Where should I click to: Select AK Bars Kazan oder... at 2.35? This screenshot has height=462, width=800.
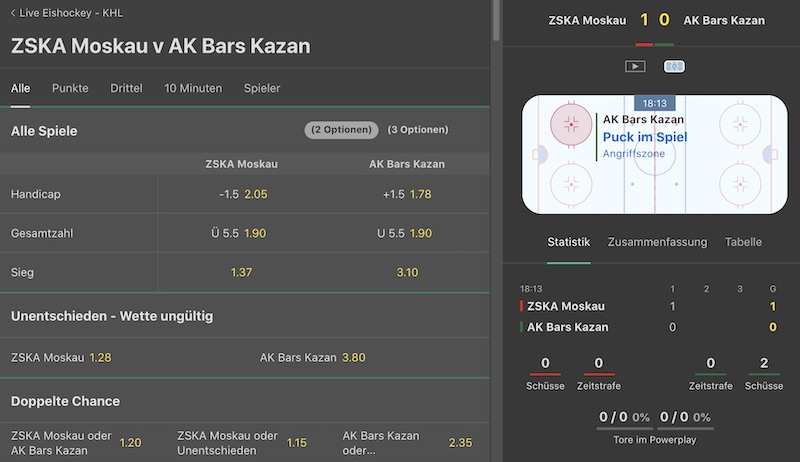point(407,443)
